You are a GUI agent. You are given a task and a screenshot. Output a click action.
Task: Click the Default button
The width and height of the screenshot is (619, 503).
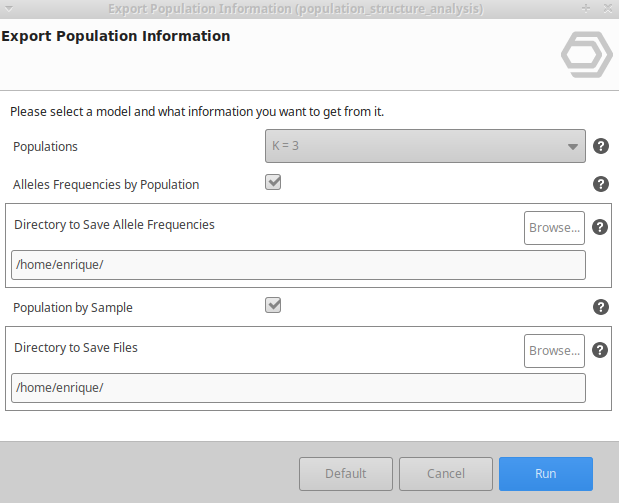coord(346,474)
